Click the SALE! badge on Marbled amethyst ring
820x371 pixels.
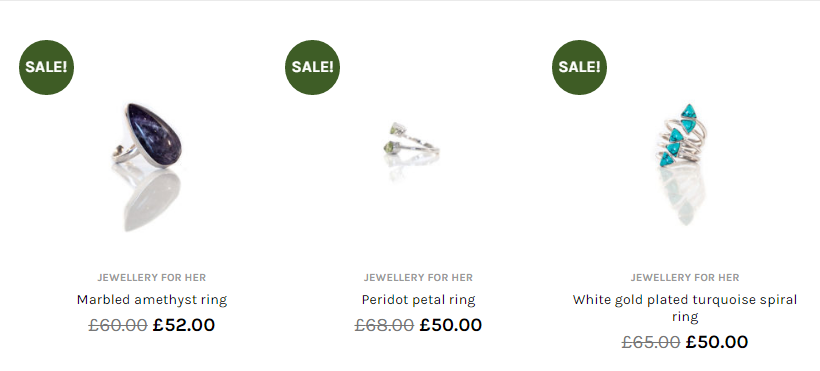pos(47,68)
